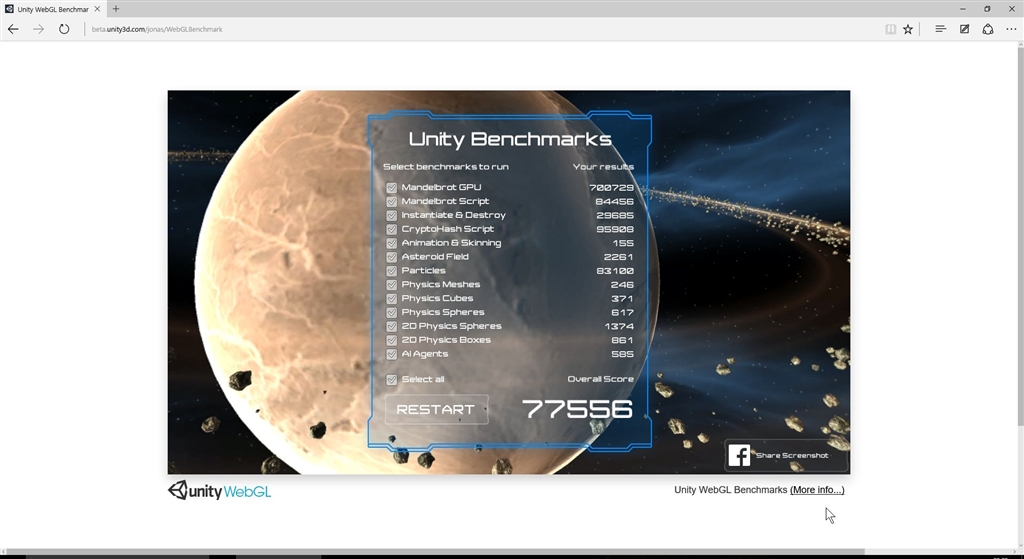Make a web note with pen icon
Viewport: 1024px width, 559px height.
(965, 29)
